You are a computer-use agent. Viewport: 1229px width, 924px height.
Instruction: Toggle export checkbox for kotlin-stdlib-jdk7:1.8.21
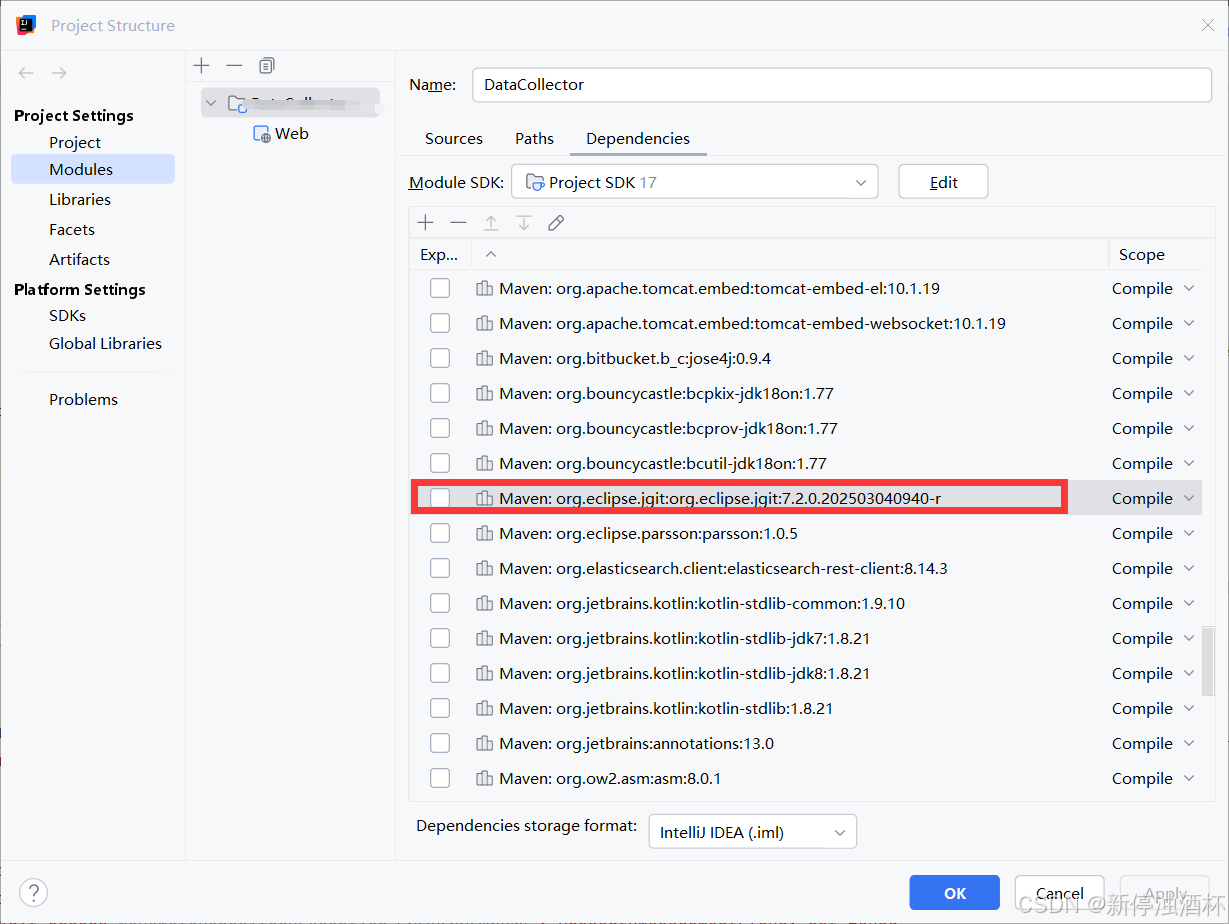tap(440, 638)
